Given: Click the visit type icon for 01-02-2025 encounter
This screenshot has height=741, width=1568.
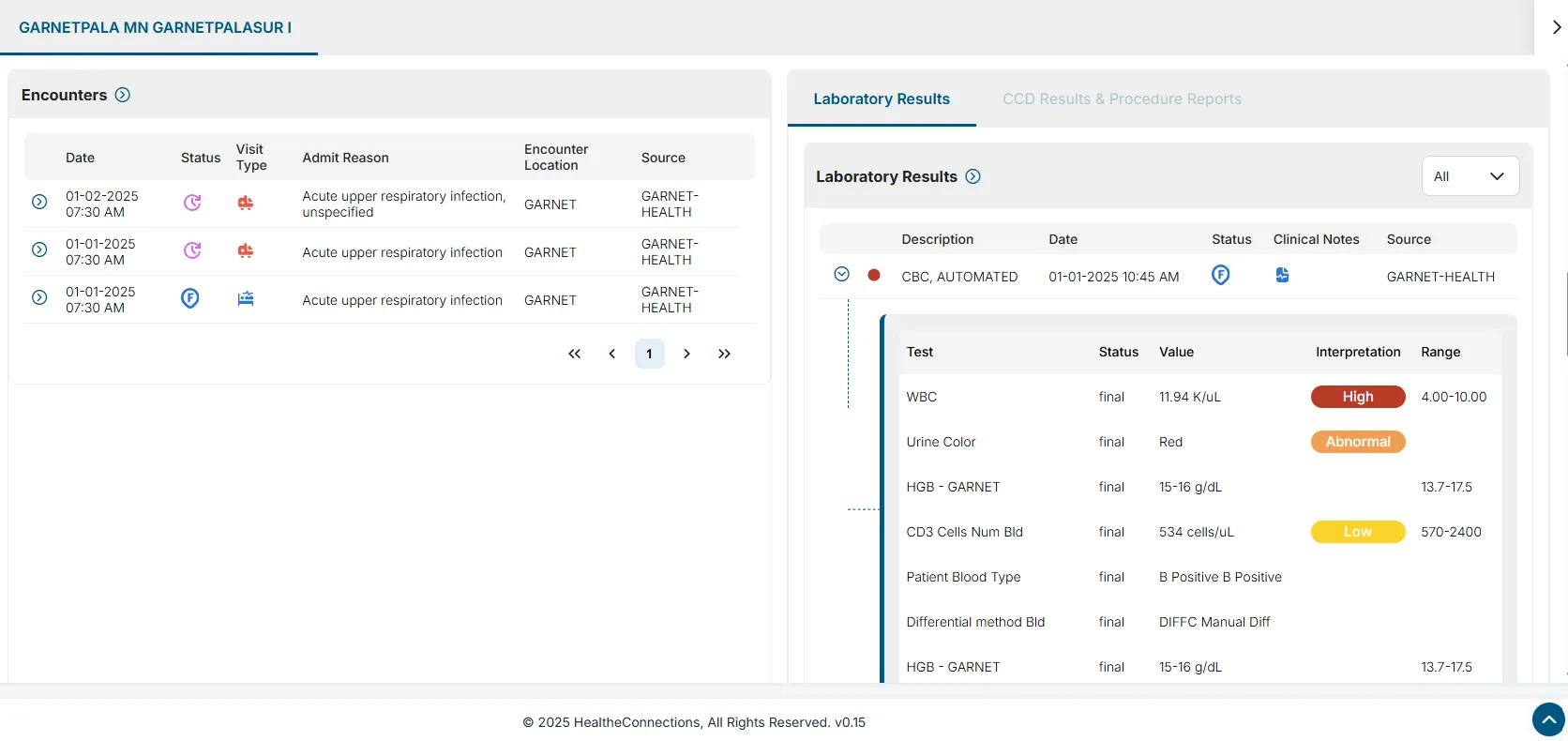Looking at the screenshot, I should pos(246,203).
